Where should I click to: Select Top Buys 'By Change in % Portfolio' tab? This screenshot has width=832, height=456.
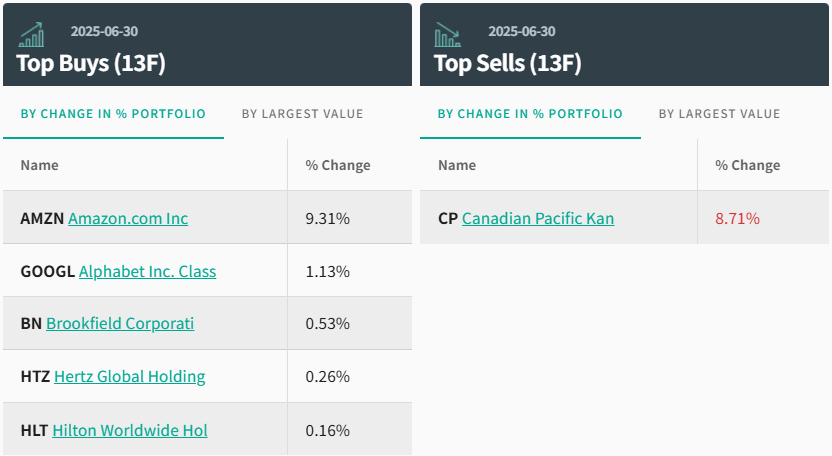[113, 114]
